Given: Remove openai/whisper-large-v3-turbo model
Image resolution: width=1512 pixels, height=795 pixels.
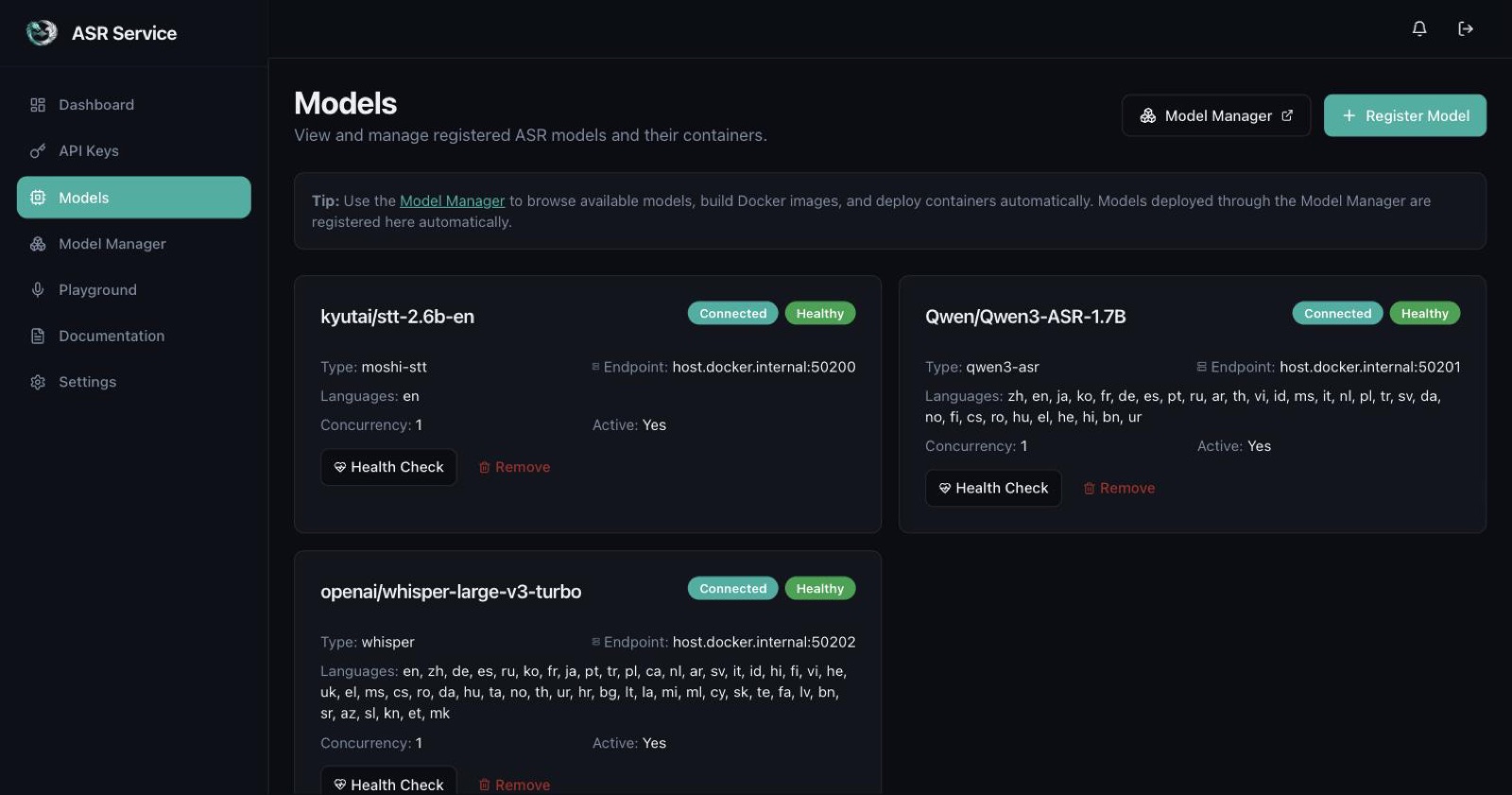Looking at the screenshot, I should 514,785.
